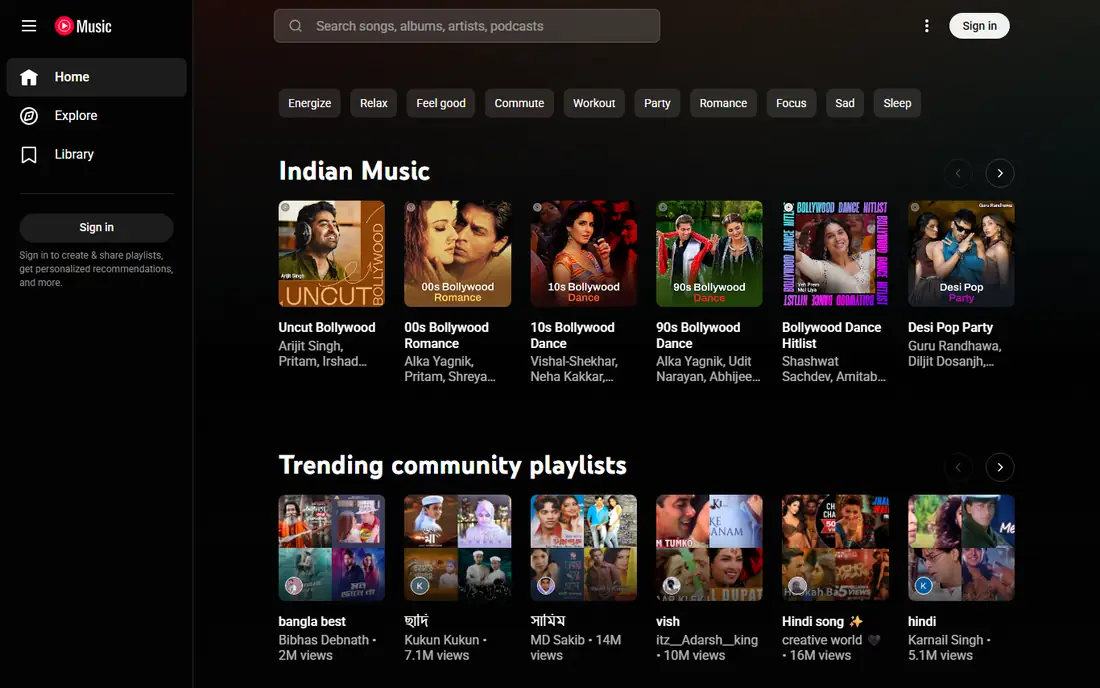The width and height of the screenshot is (1100, 688).
Task: Click the Hindi song title link
Action: tap(822, 621)
